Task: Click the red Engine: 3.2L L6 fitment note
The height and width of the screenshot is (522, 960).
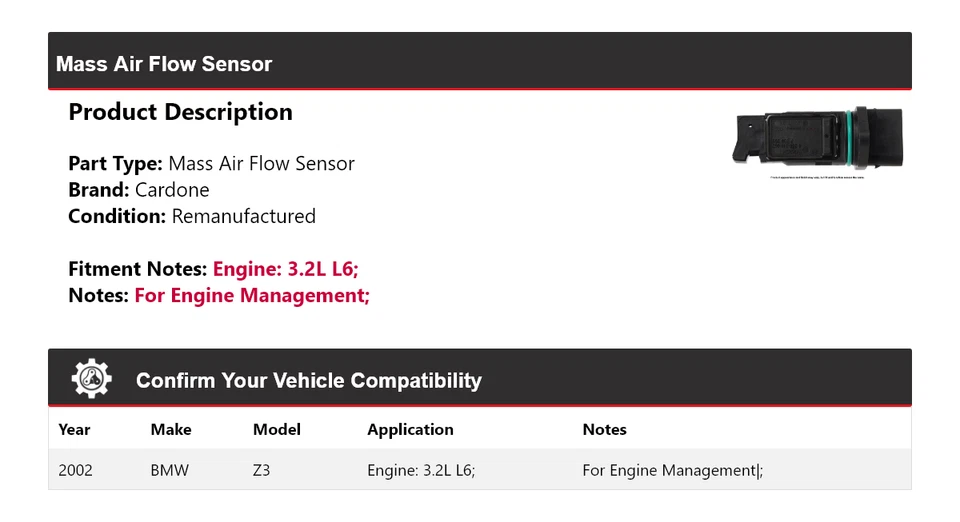Action: [285, 269]
